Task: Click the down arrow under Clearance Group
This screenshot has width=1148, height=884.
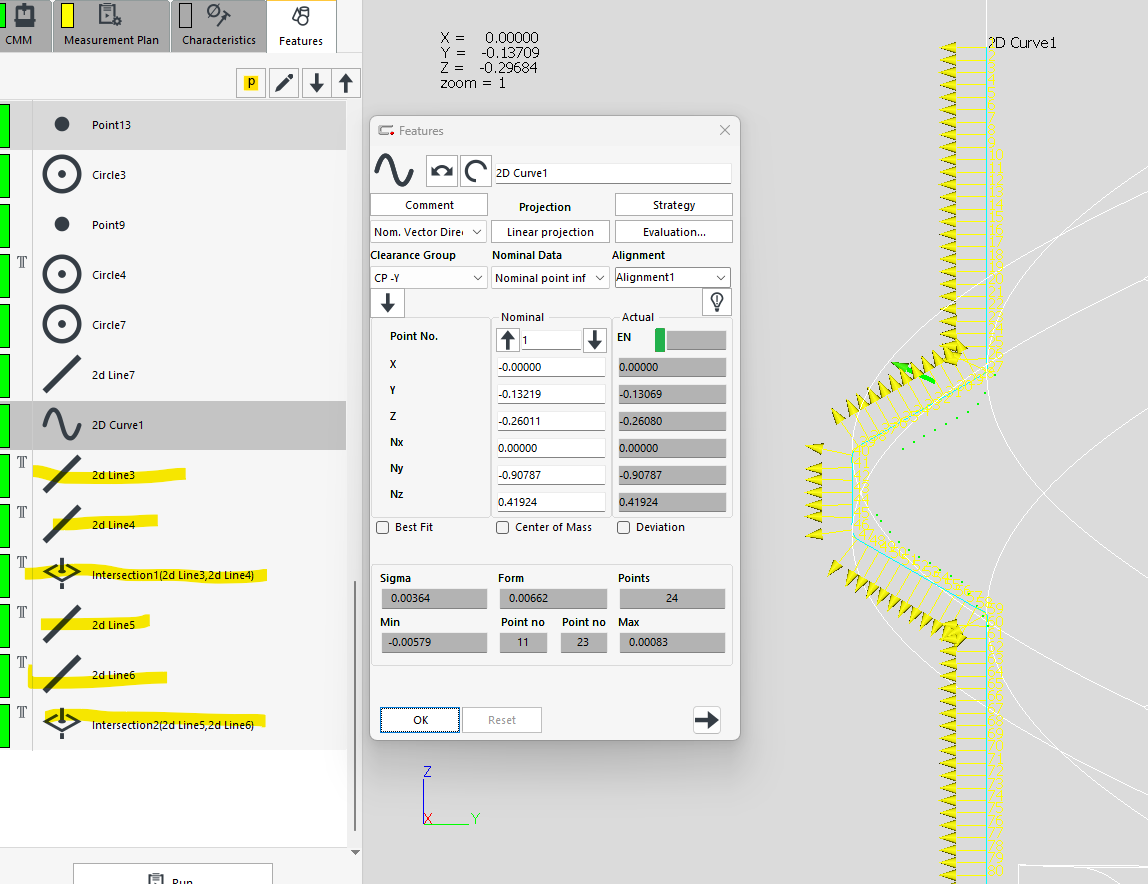Action: click(x=387, y=304)
